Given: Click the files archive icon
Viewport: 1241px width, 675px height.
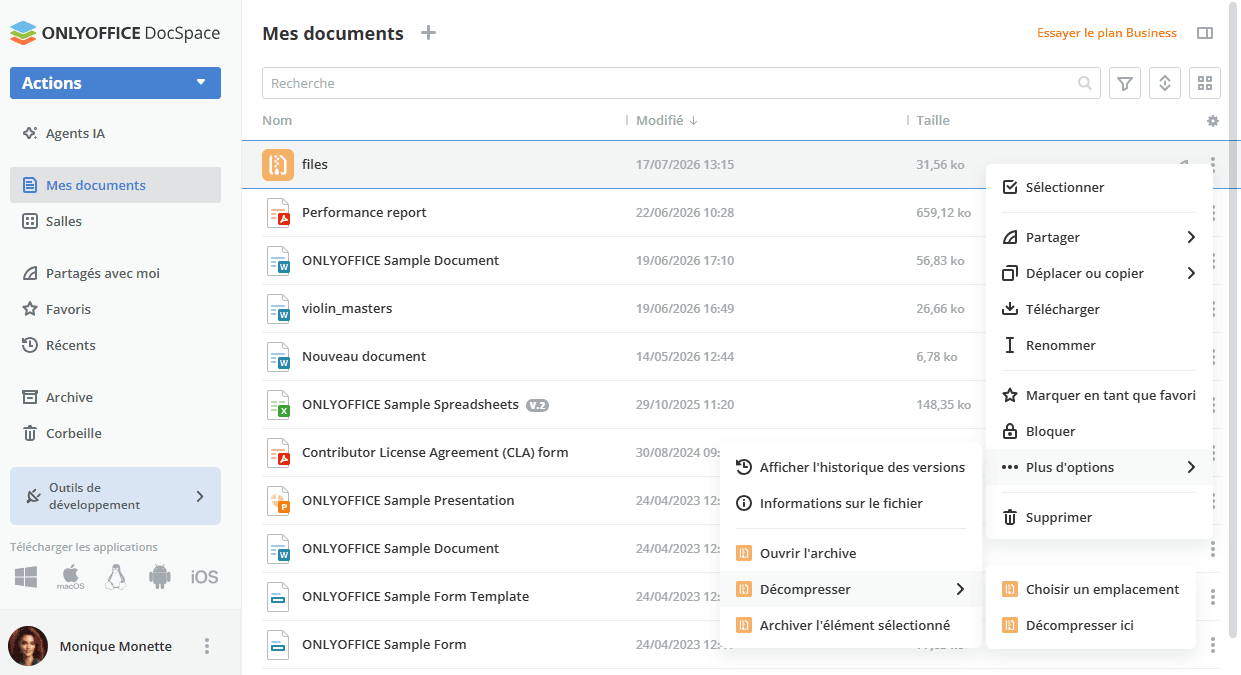Looking at the screenshot, I should [x=278, y=164].
